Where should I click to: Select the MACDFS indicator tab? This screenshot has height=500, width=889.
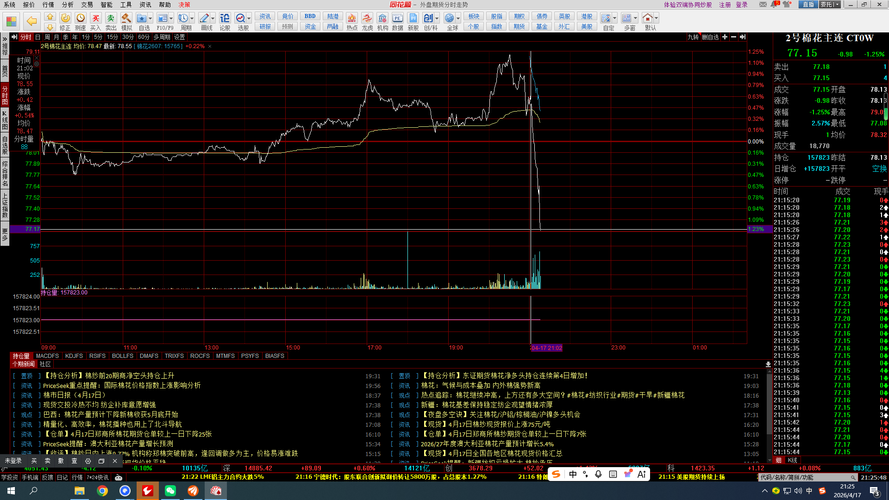[47, 356]
